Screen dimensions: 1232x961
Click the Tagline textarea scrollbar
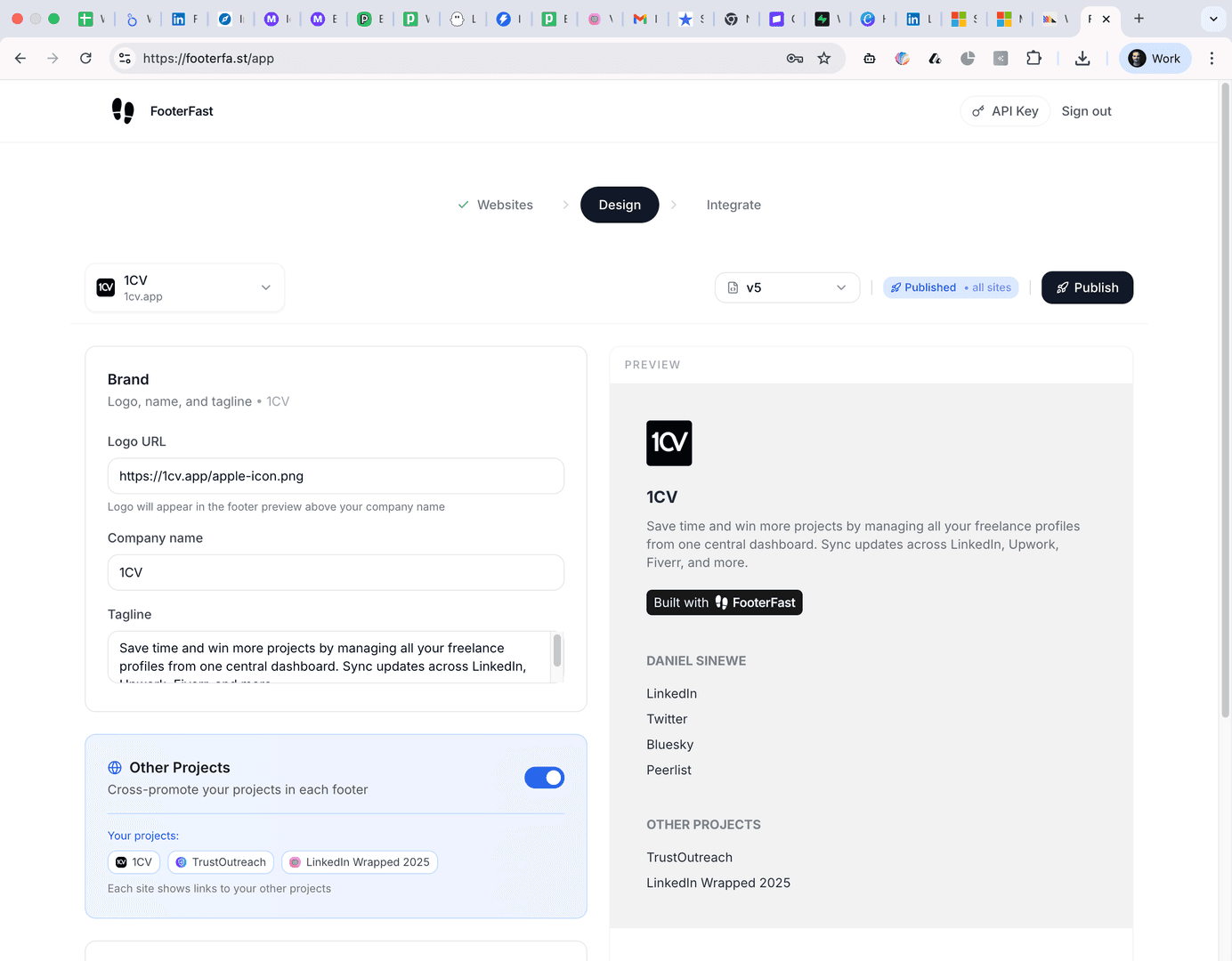click(557, 650)
